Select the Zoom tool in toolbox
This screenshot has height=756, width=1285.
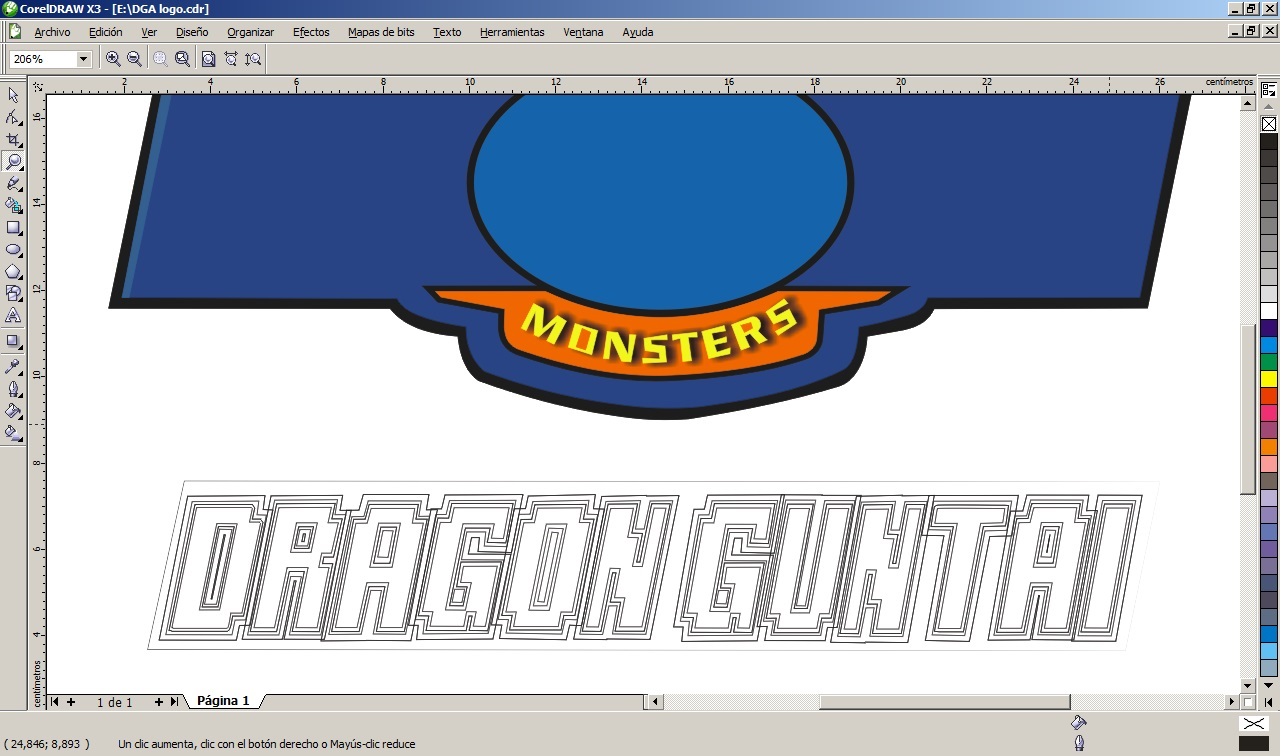pyautogui.click(x=13, y=161)
